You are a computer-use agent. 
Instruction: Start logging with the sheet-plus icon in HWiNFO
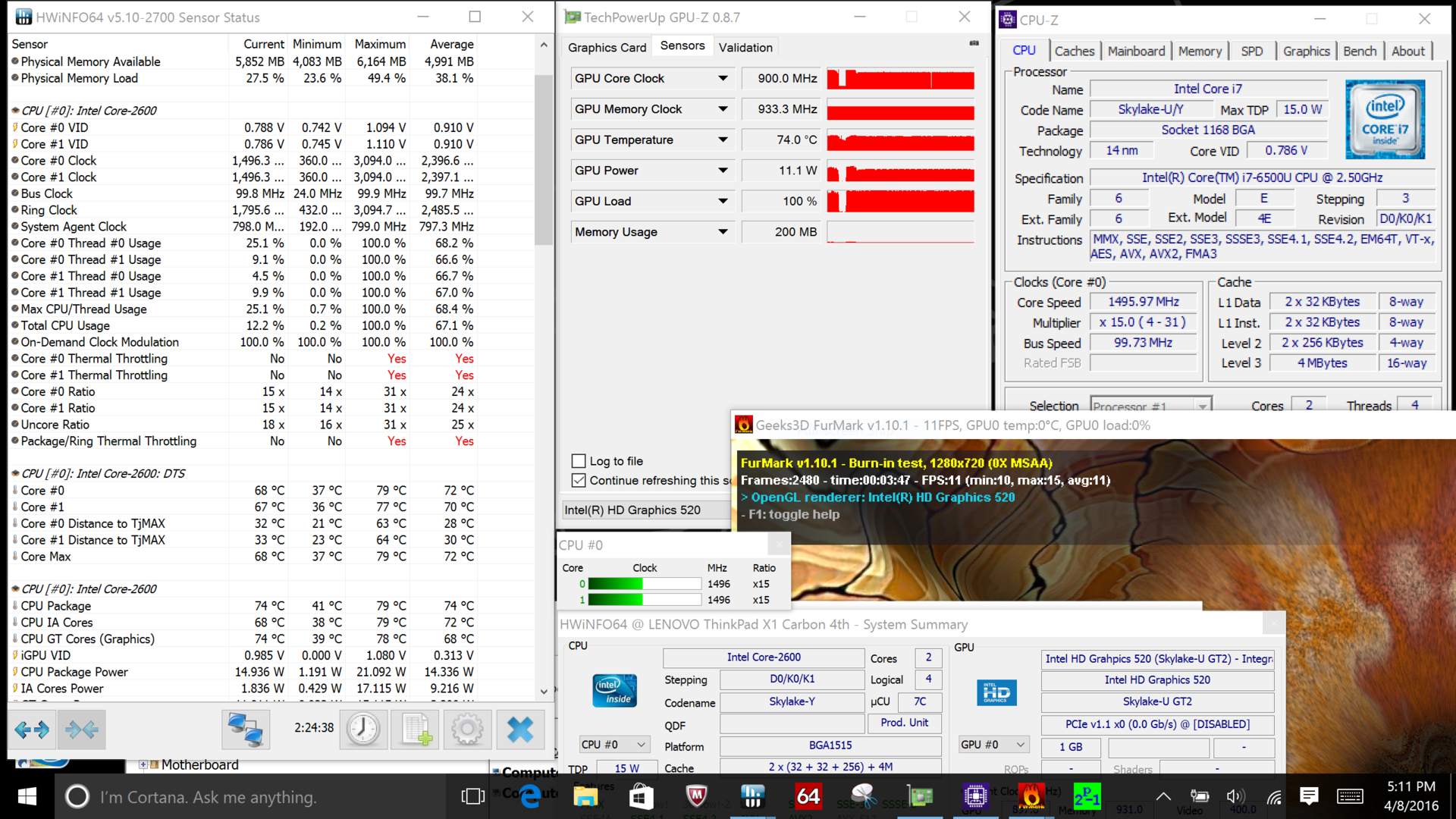pyautogui.click(x=416, y=730)
